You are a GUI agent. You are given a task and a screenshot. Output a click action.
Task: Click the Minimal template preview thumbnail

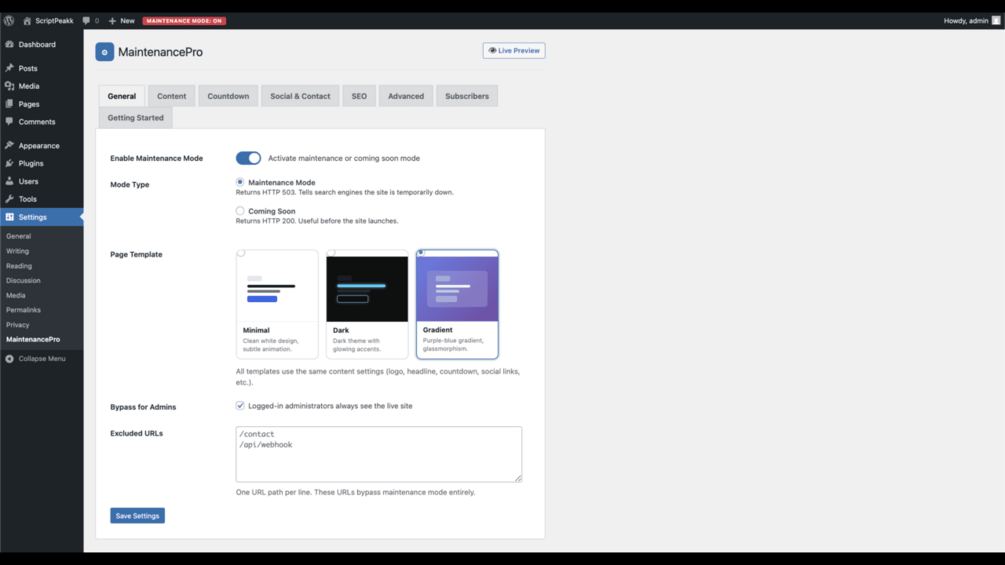(277, 290)
